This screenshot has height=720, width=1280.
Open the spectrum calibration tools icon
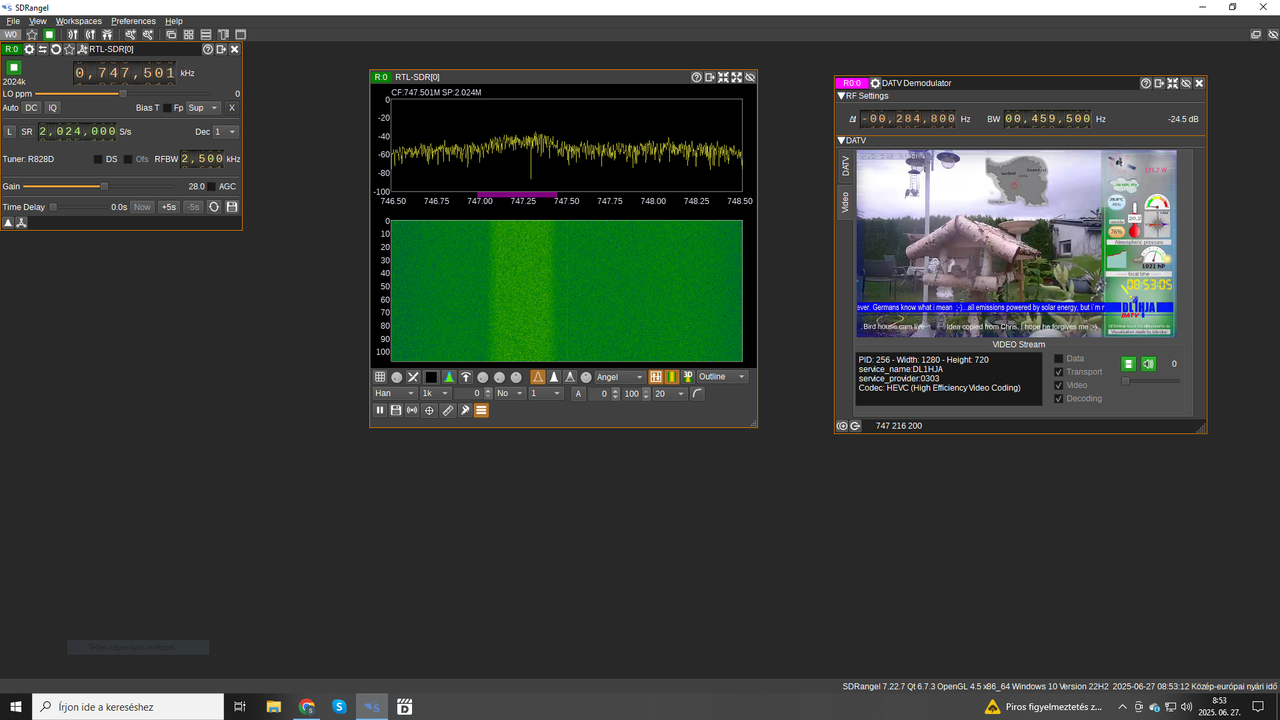click(x=465, y=410)
